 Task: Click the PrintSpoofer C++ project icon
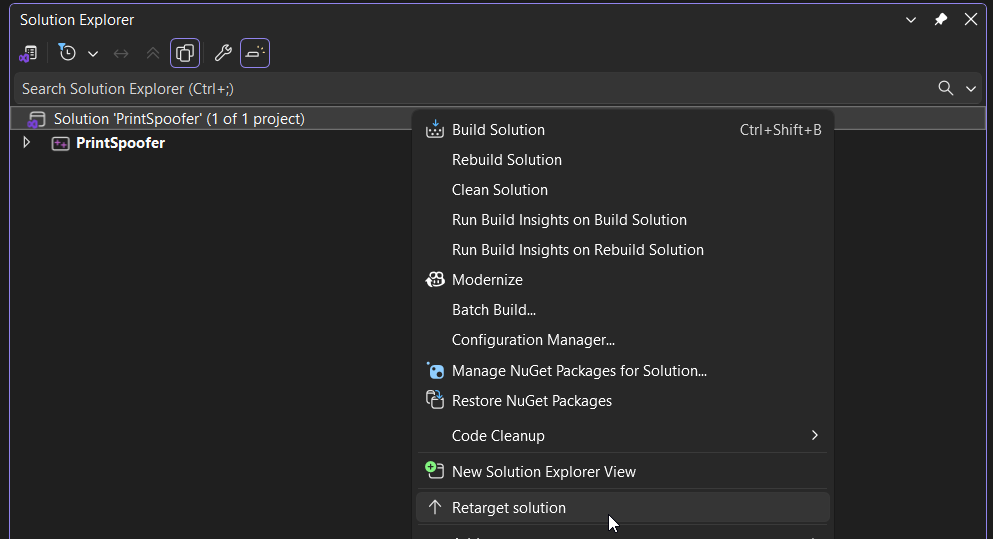click(60, 143)
